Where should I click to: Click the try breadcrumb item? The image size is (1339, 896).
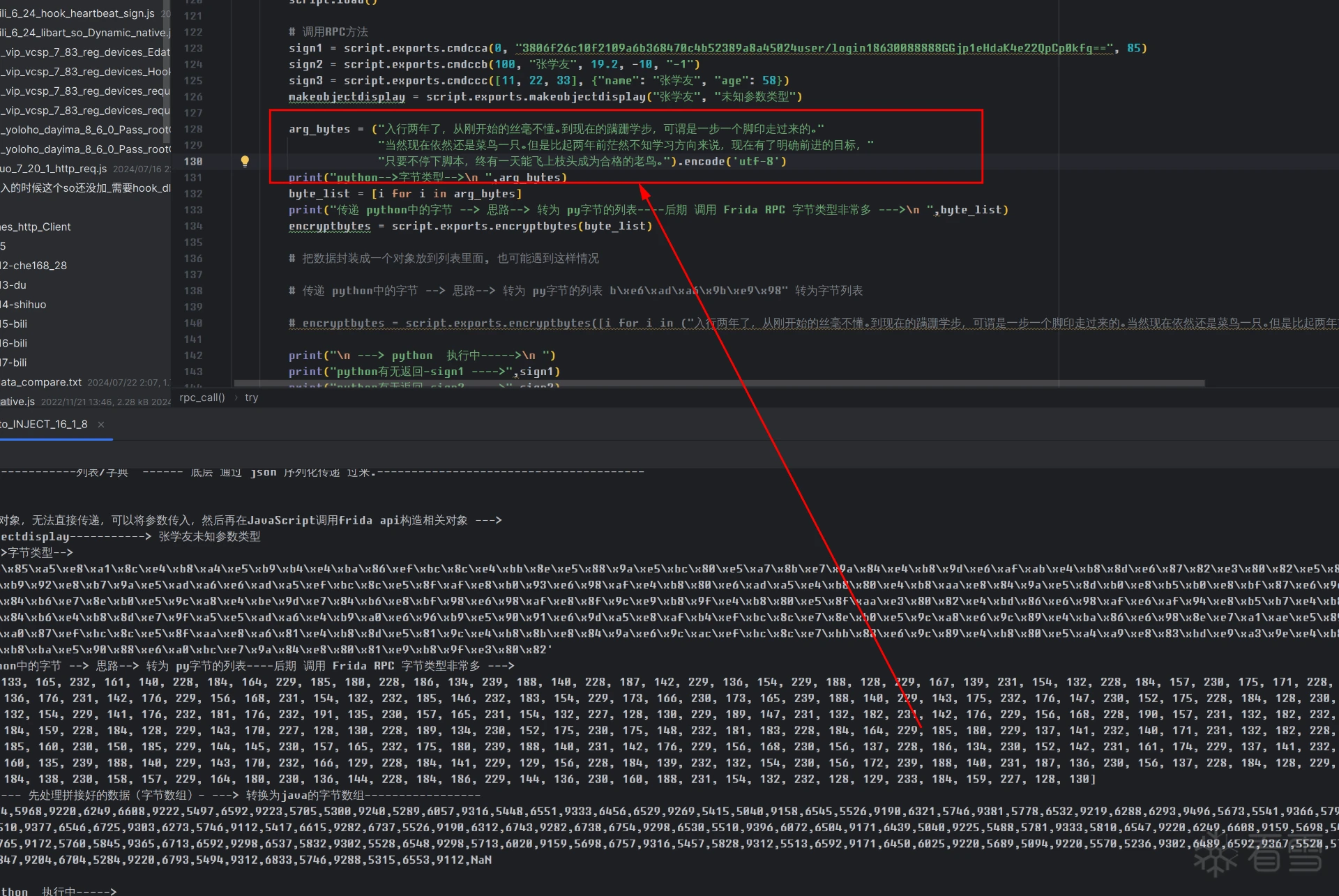pyautogui.click(x=251, y=397)
